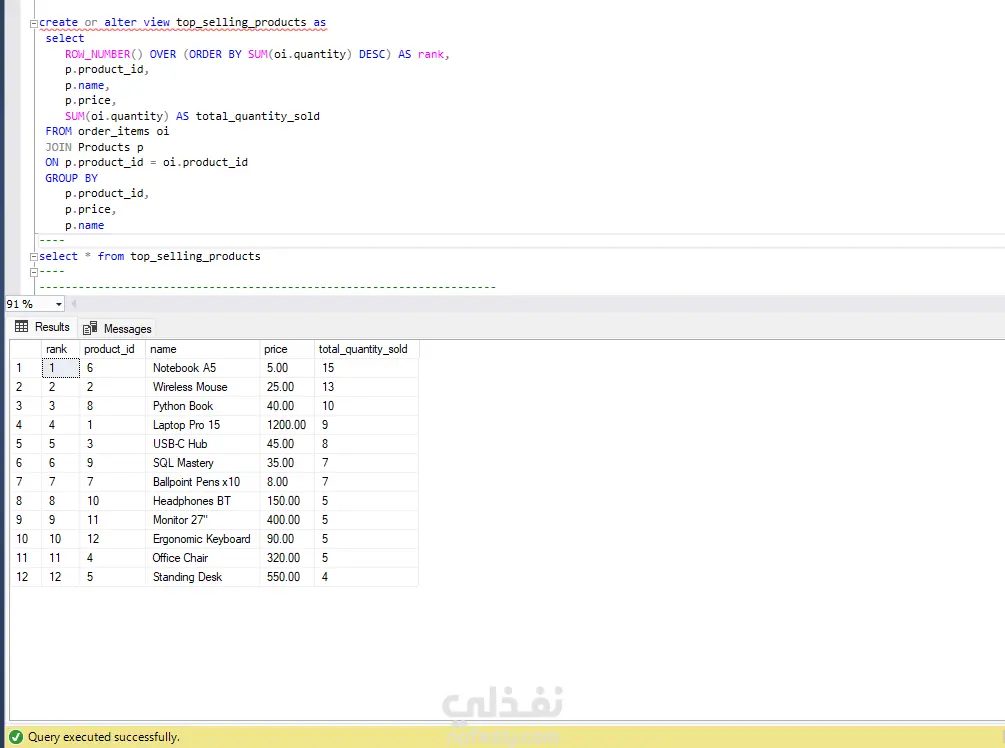Collapse the dashed comment block below select

[33, 272]
